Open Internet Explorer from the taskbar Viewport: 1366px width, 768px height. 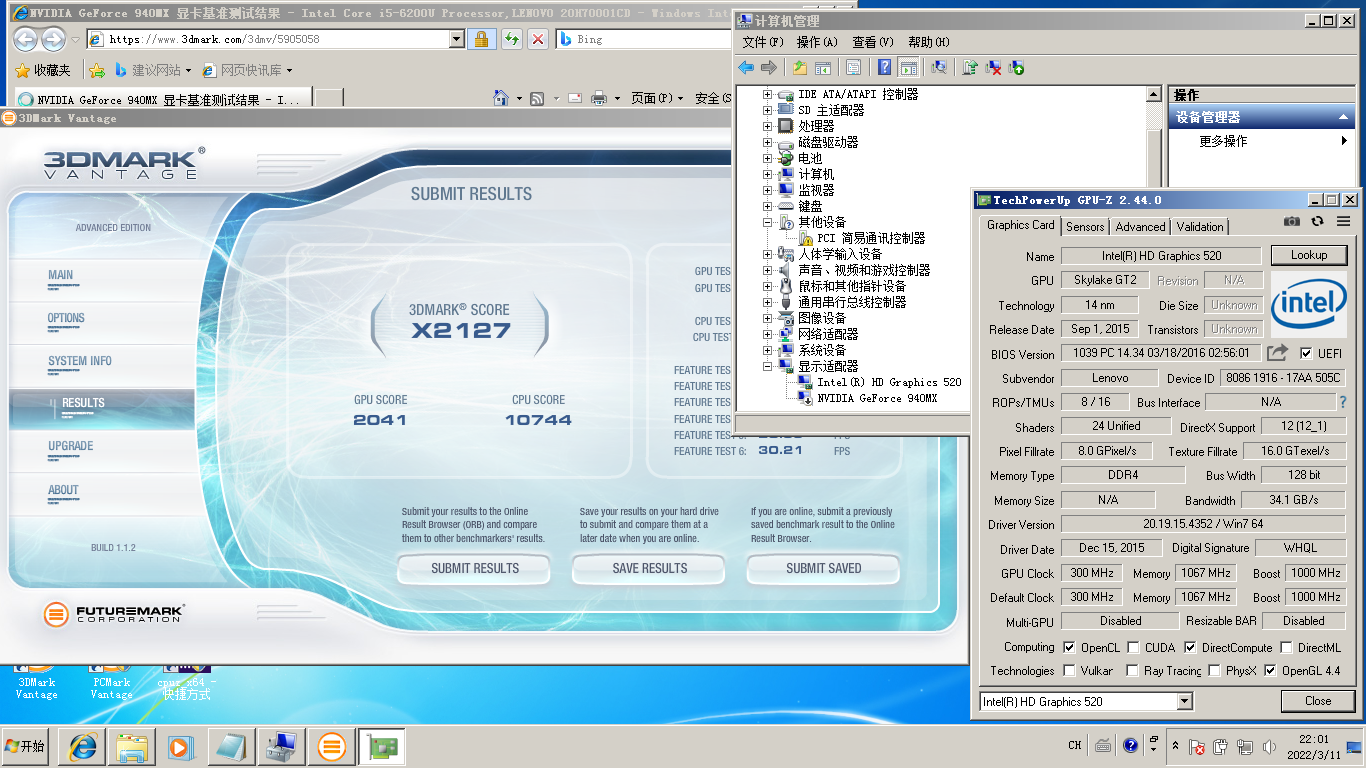pos(82,746)
